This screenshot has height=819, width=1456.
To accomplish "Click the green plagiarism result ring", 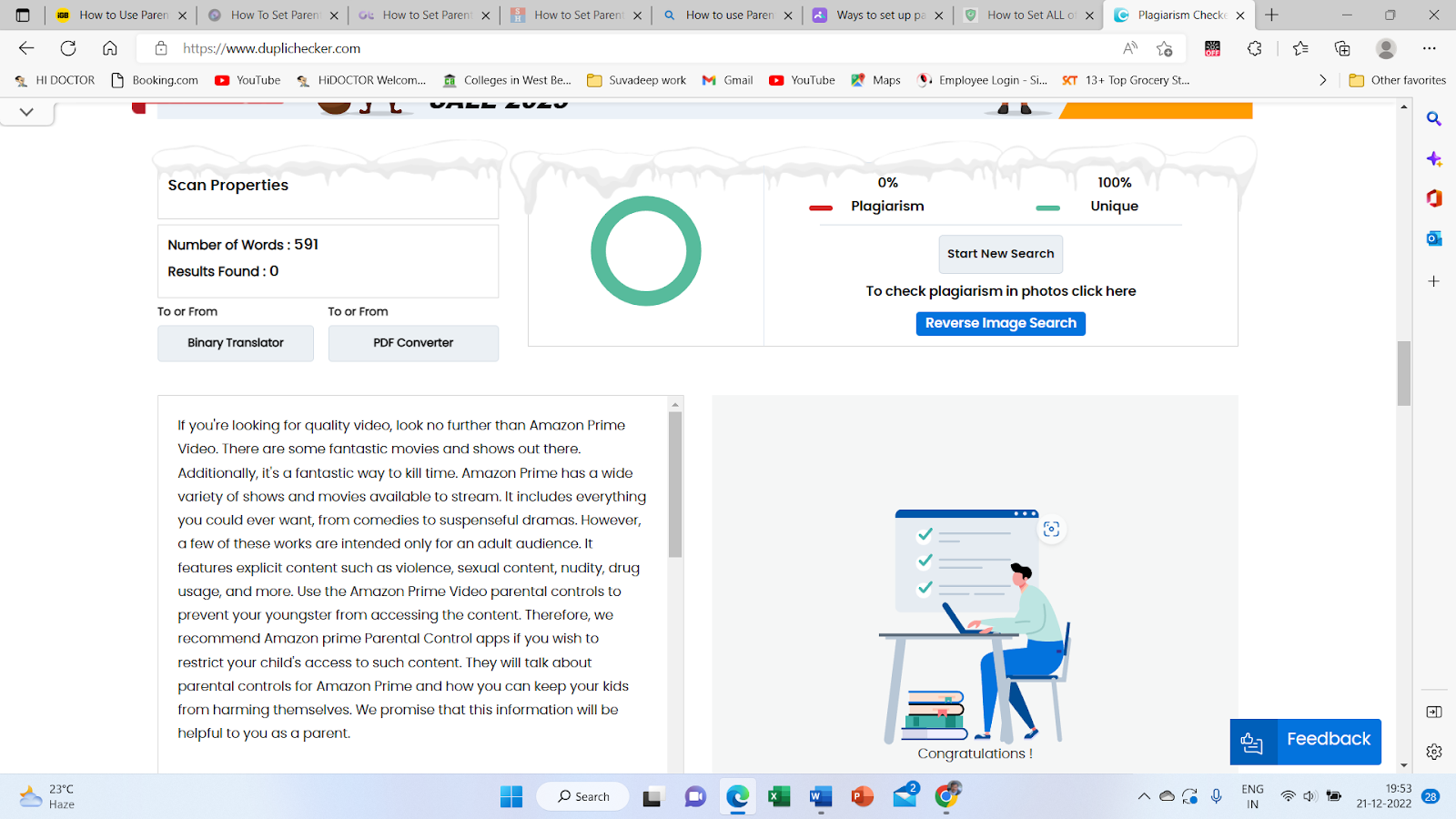I will (x=646, y=251).
